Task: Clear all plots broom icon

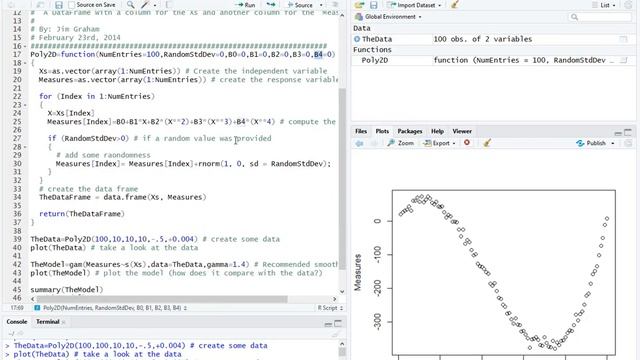Action: (487, 143)
